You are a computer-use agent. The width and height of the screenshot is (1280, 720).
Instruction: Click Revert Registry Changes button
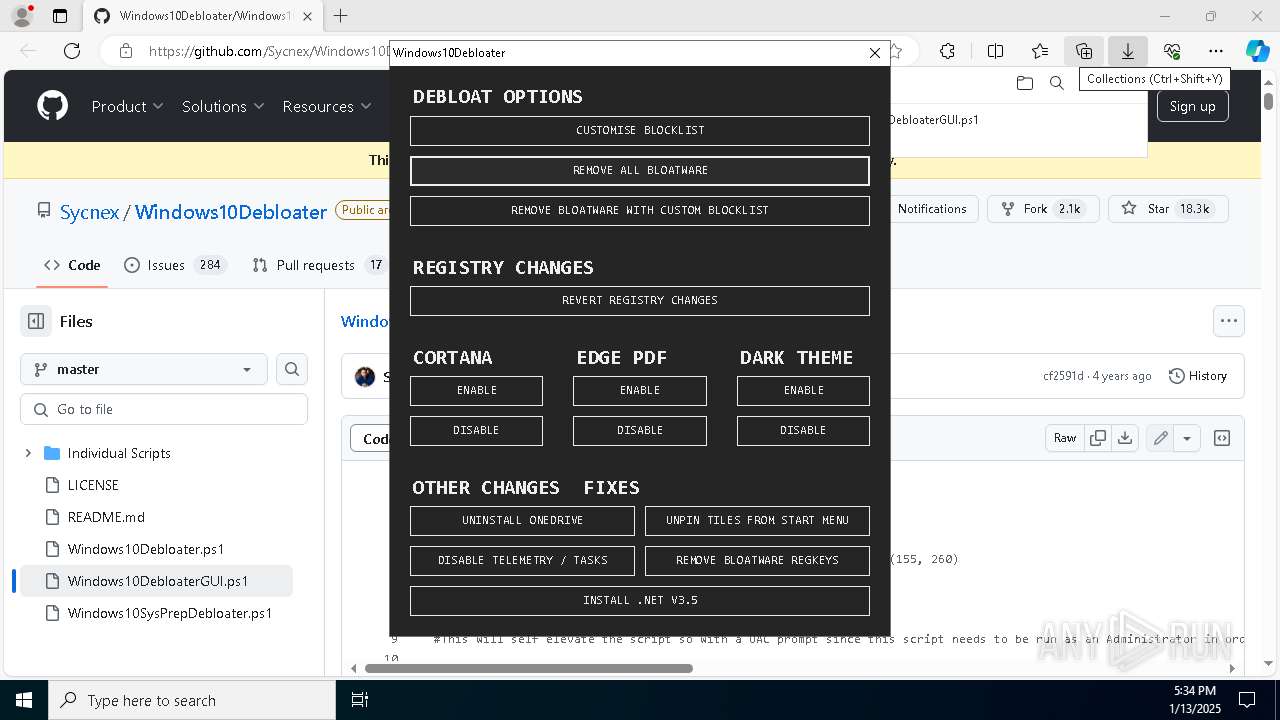[640, 301]
